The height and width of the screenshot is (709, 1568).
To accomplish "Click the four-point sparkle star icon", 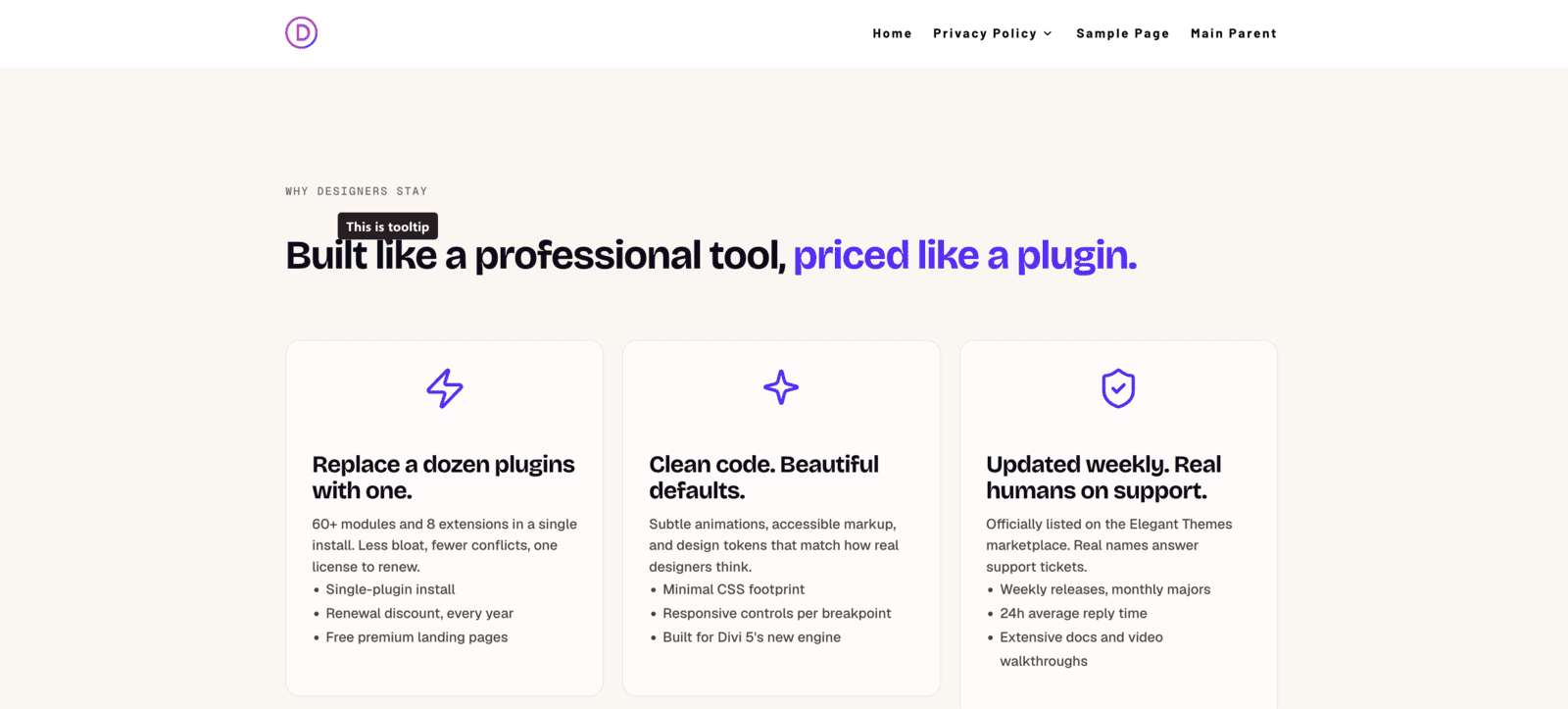I will pyautogui.click(x=781, y=387).
